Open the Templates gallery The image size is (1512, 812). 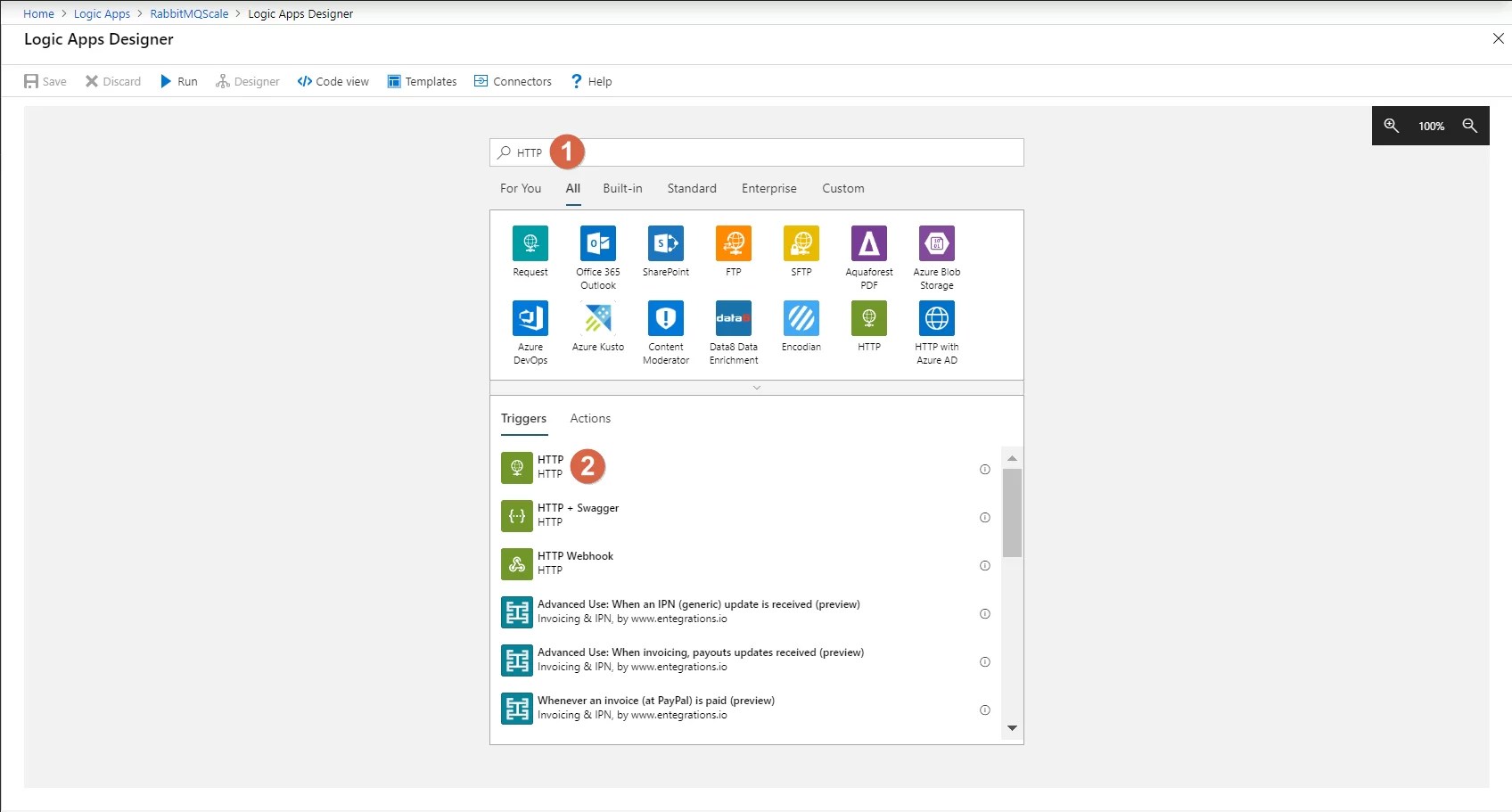click(423, 81)
